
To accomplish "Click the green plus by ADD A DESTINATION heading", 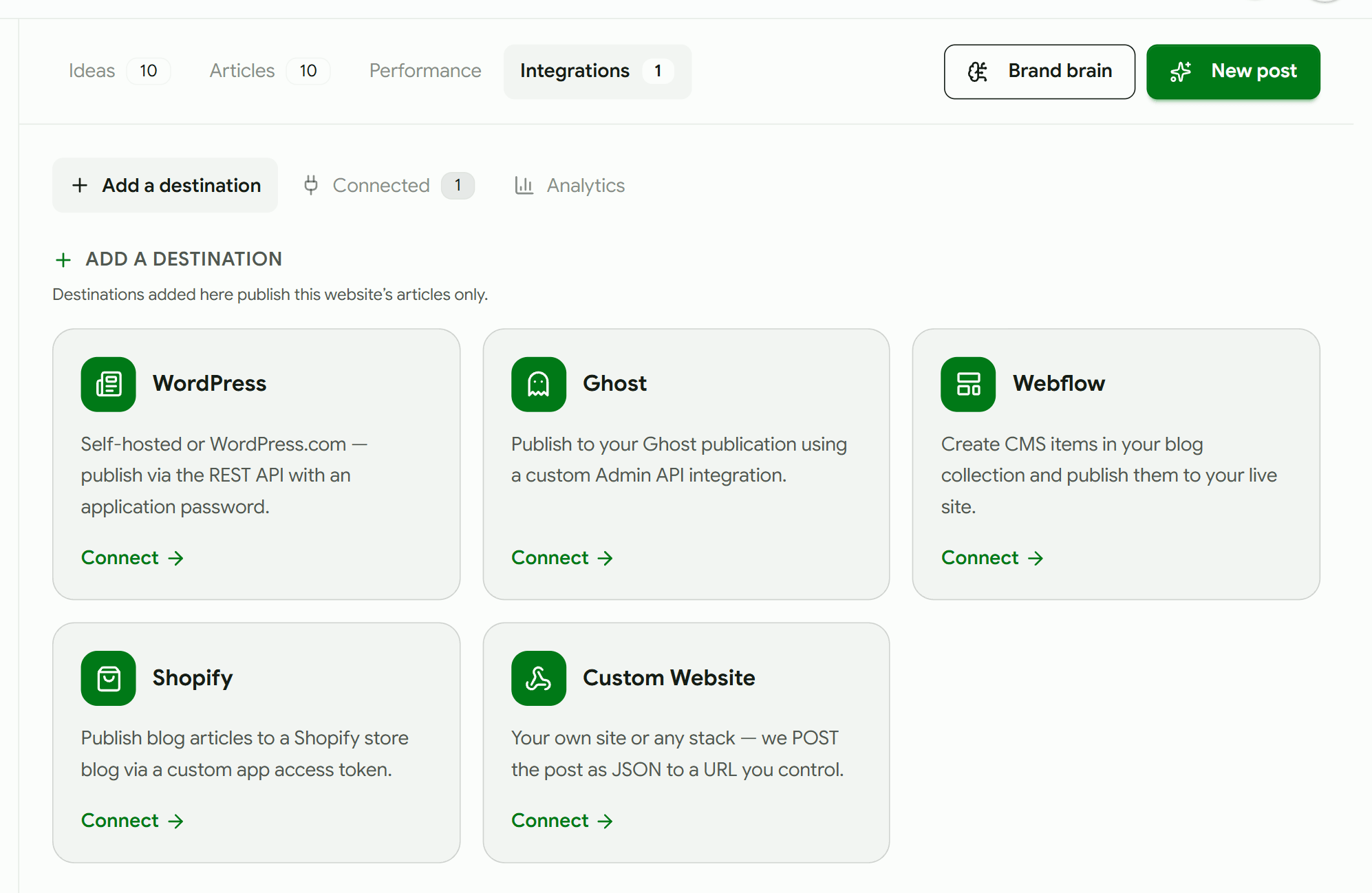I will click(63, 259).
